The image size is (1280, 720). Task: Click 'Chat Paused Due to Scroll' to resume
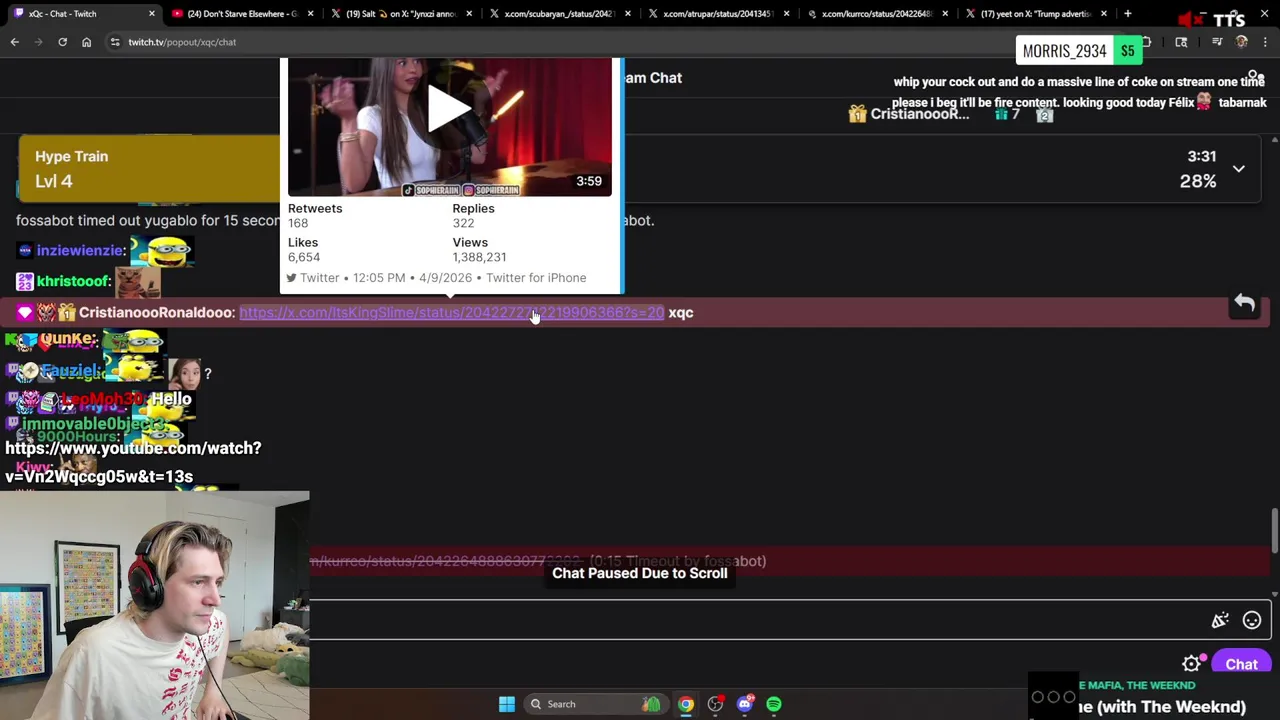(x=640, y=573)
